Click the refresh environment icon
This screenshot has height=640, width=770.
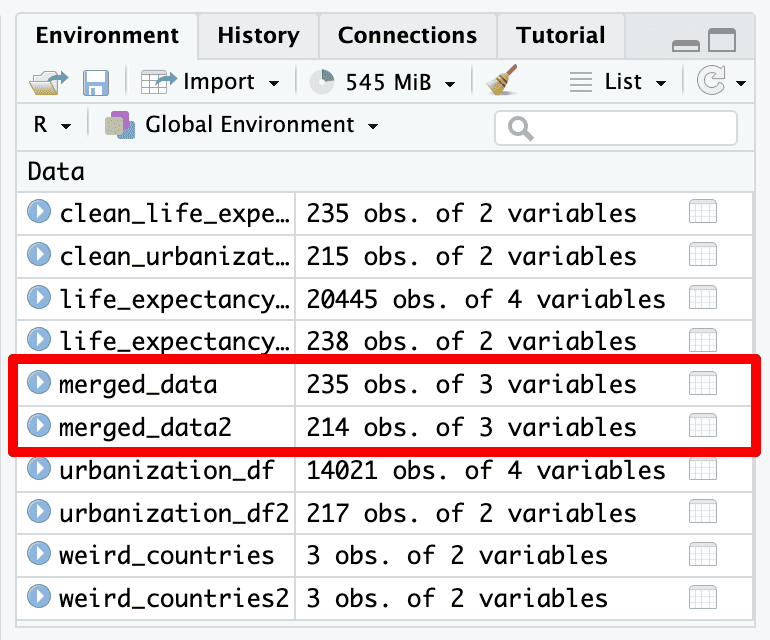(711, 82)
